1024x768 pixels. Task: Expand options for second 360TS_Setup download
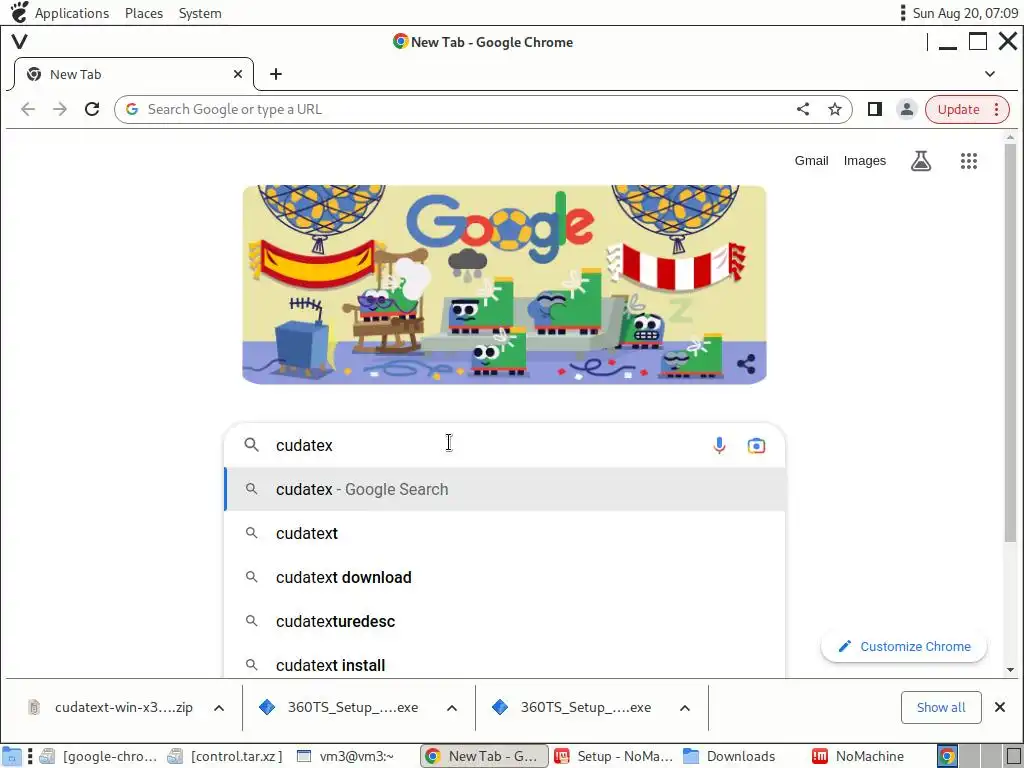pyautogui.click(x=684, y=708)
